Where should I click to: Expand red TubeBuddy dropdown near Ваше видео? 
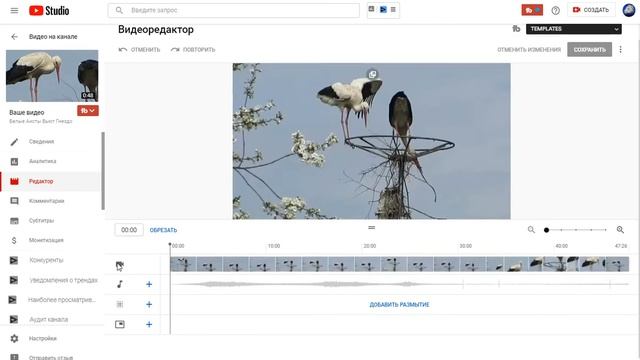pos(88,111)
